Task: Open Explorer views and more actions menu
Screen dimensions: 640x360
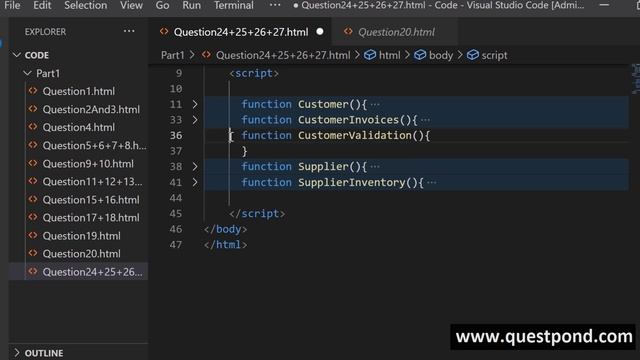Action: 129,31
